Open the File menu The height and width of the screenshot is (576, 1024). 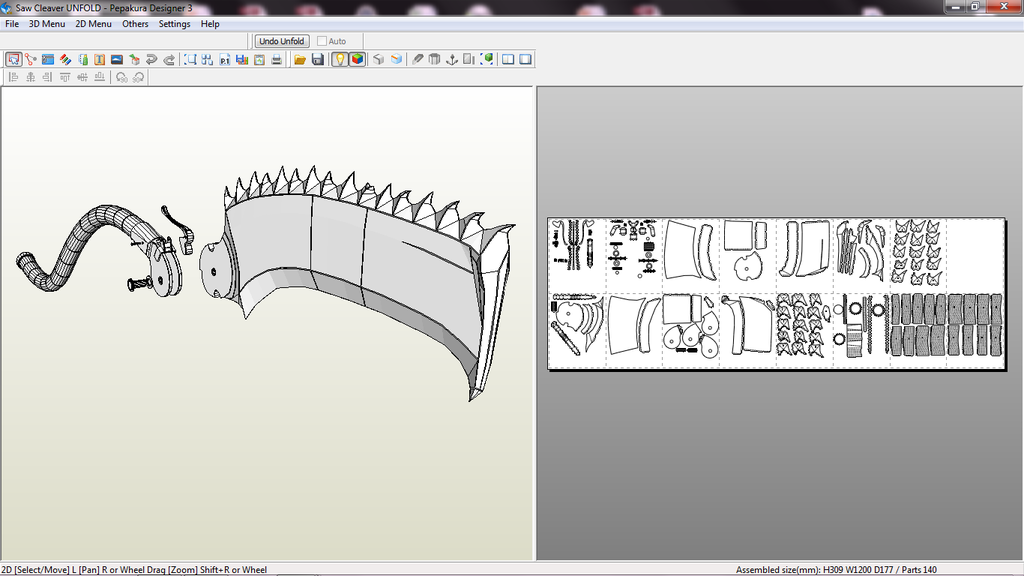point(12,24)
